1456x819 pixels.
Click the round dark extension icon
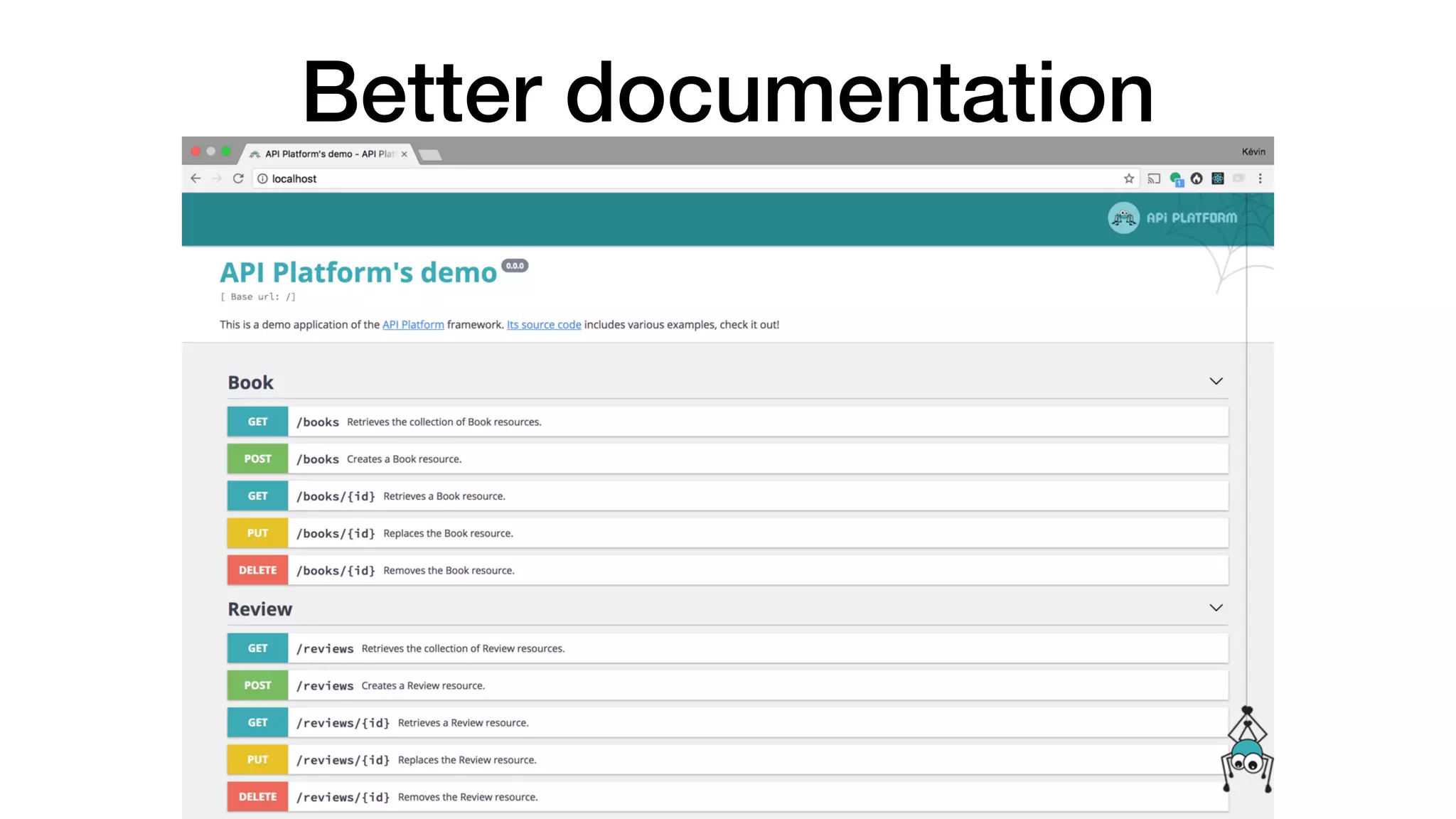[1197, 178]
